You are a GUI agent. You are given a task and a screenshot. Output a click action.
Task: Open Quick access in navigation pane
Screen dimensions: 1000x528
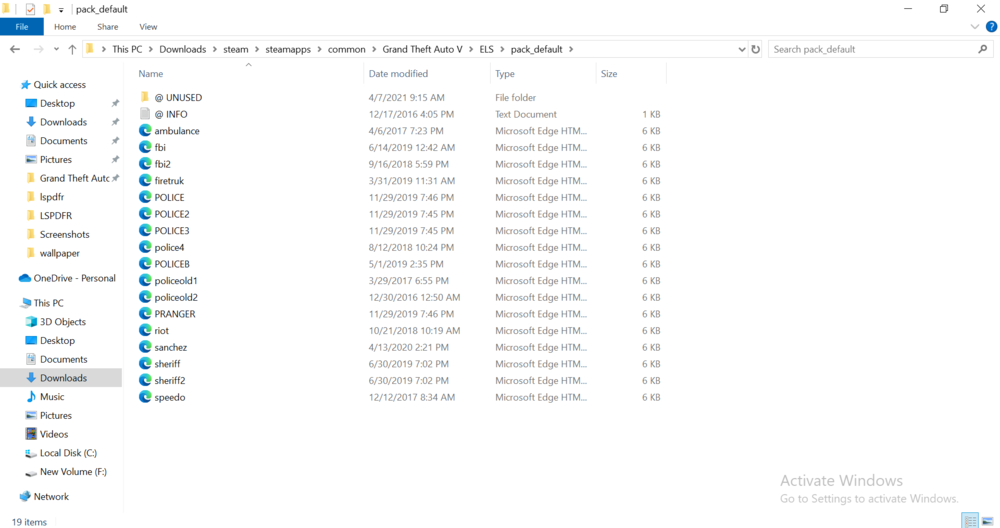pos(53,84)
